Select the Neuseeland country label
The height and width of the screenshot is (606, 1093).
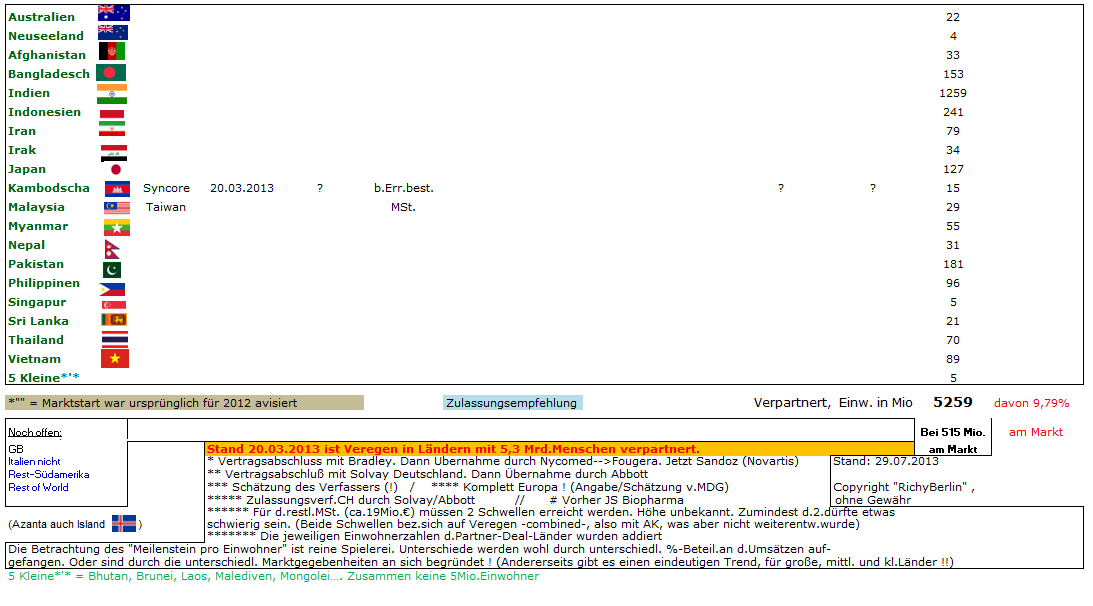click(46, 36)
